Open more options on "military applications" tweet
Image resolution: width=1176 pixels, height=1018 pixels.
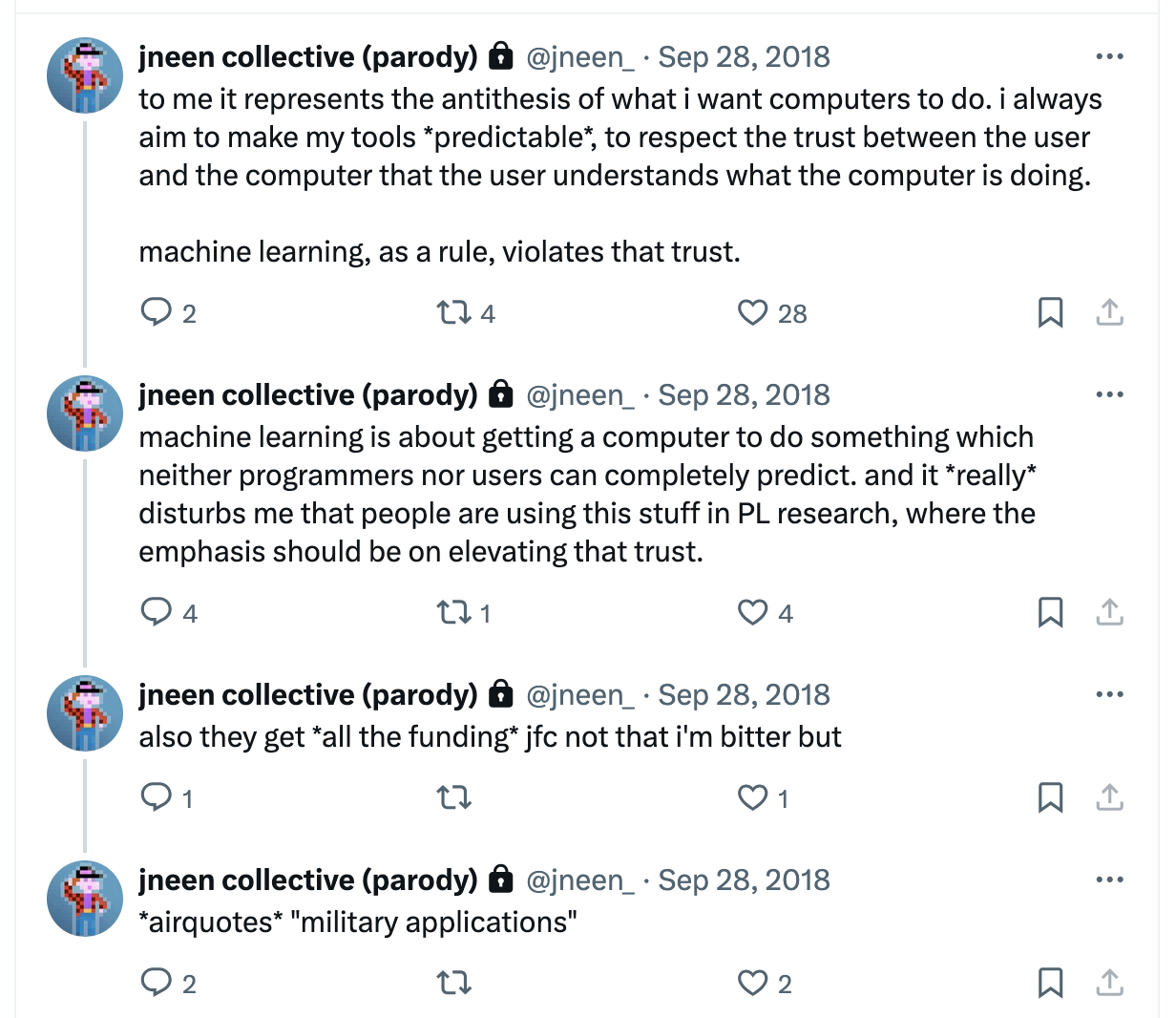(x=1109, y=880)
